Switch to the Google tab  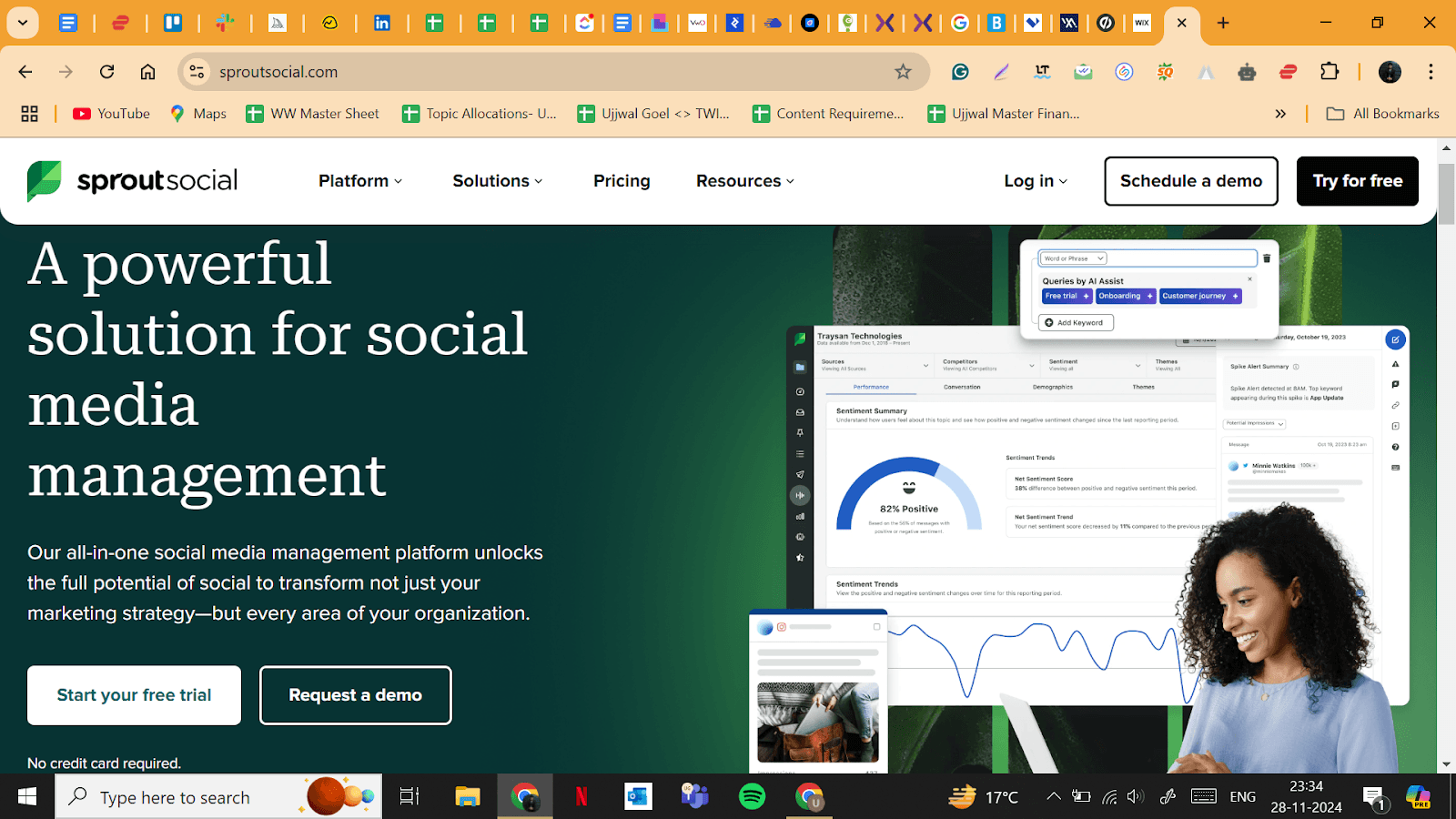coord(959,23)
